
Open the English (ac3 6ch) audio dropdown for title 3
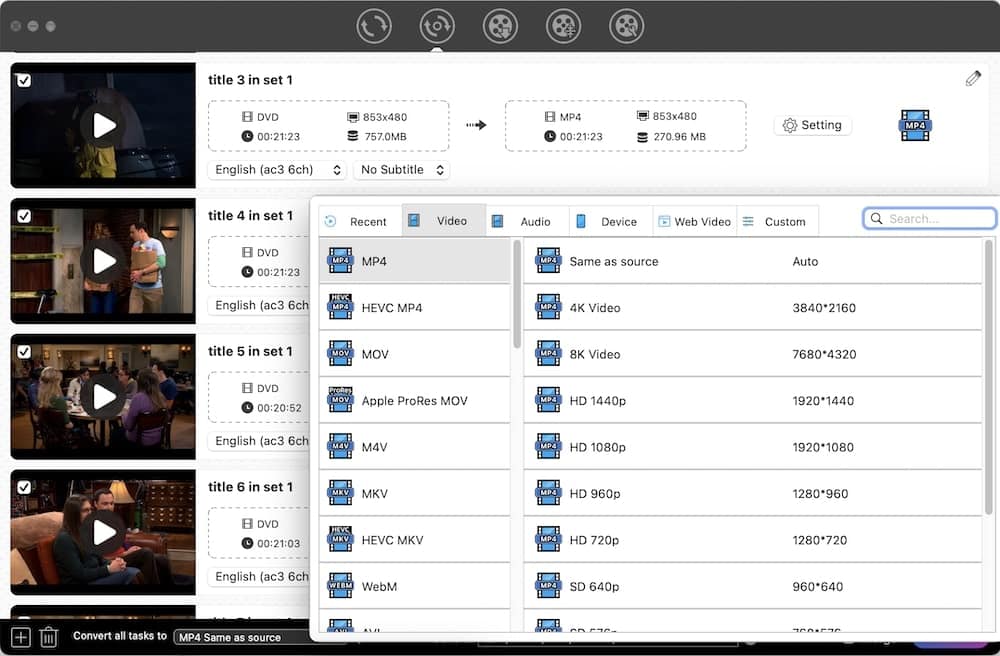(x=277, y=170)
